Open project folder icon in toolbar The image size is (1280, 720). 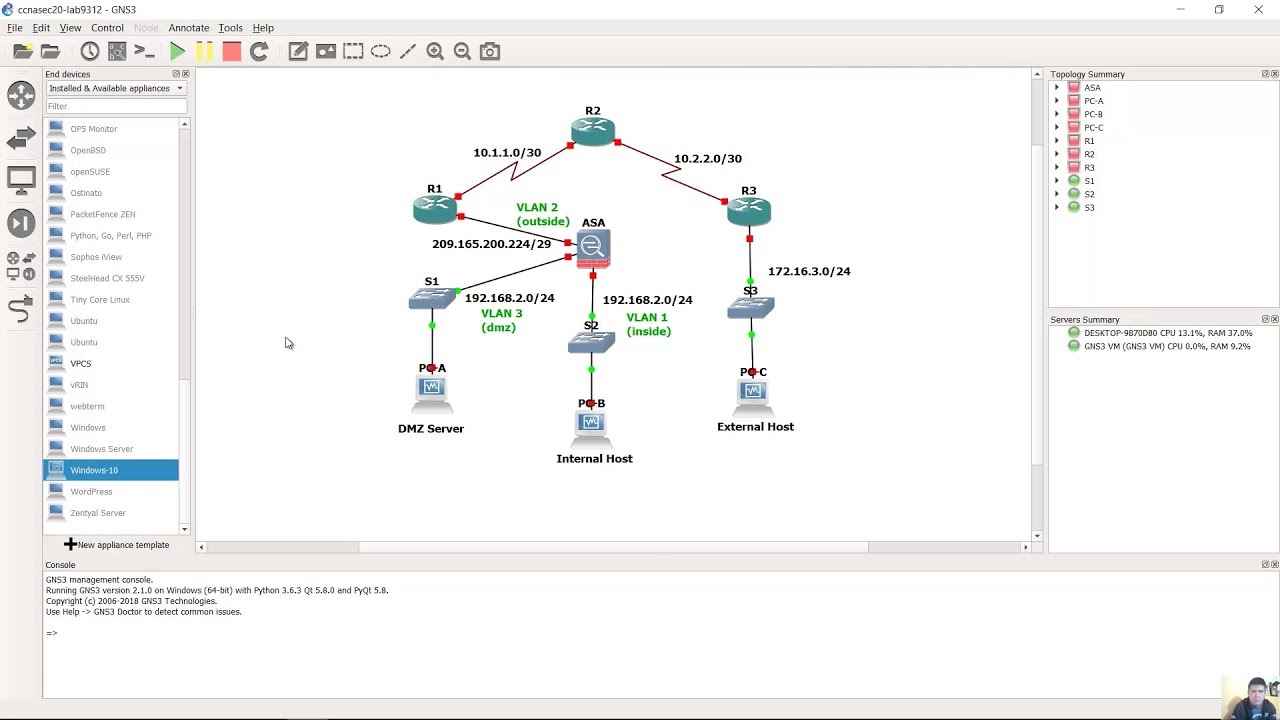[x=50, y=51]
